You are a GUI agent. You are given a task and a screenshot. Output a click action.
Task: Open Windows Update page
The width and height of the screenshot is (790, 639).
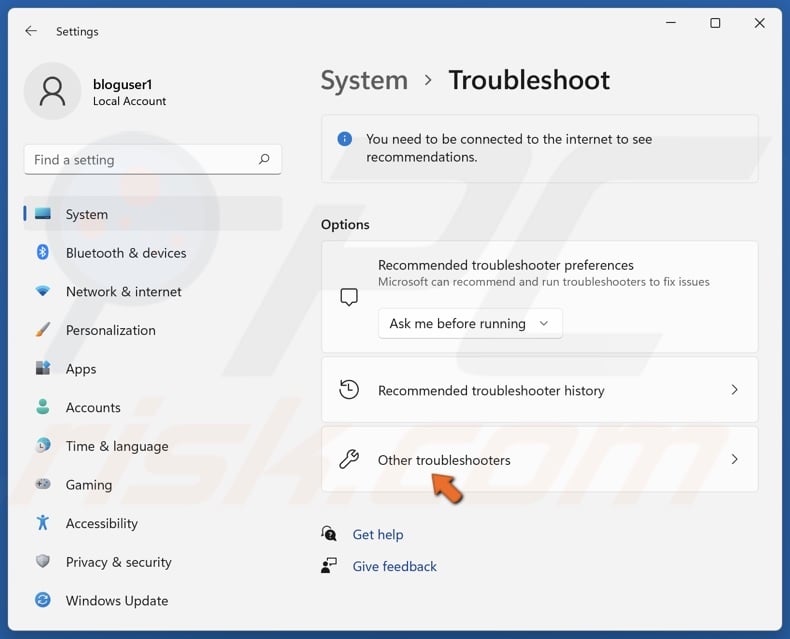tap(153, 600)
